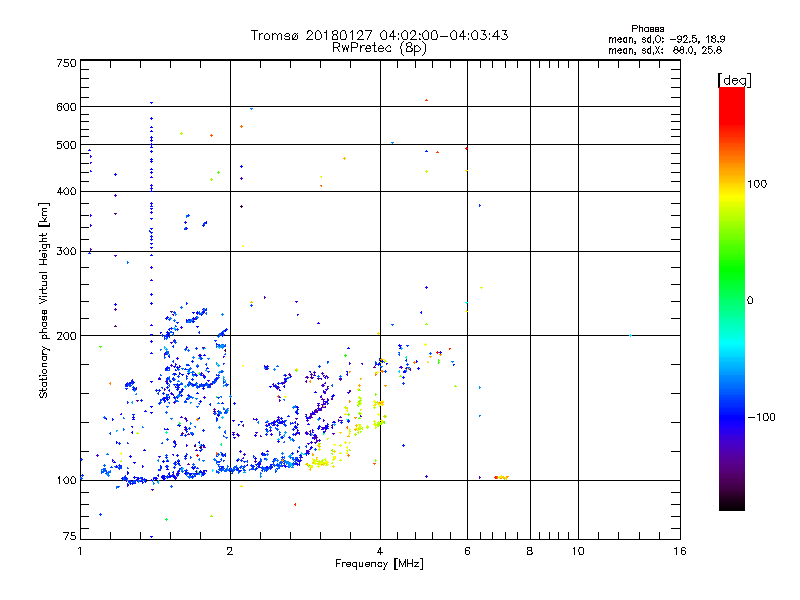Viewport: 800px width, 600px height.
Task: Click the '100' colorbar tick label
Action: pos(757,184)
